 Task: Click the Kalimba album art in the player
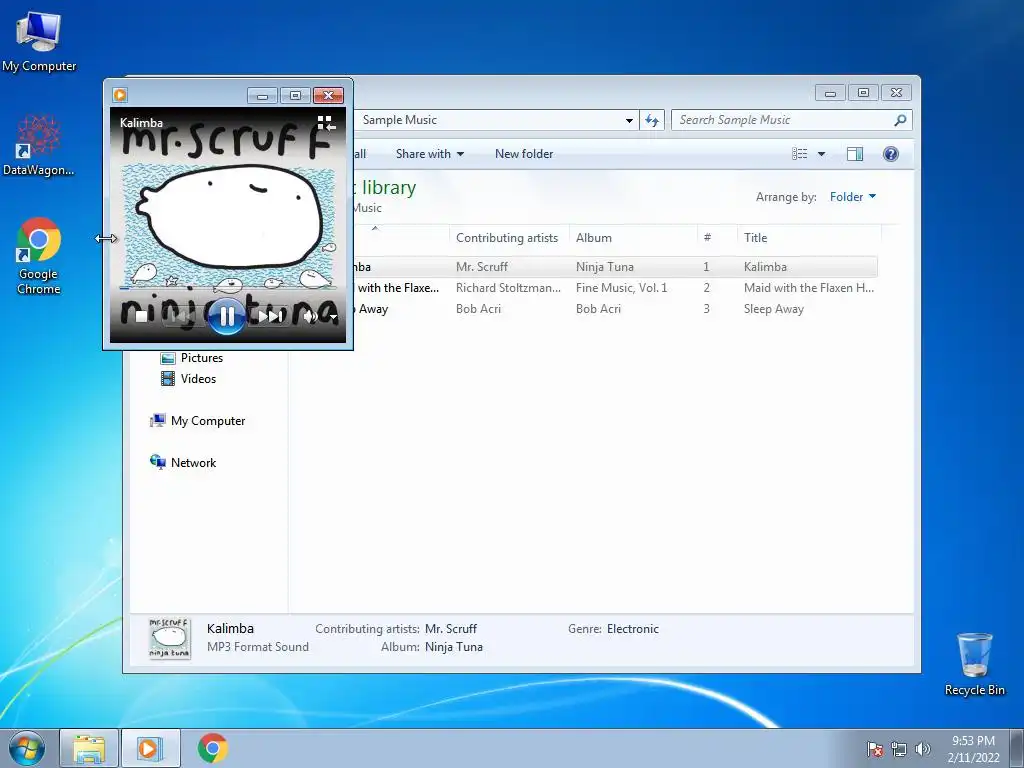pos(228,225)
